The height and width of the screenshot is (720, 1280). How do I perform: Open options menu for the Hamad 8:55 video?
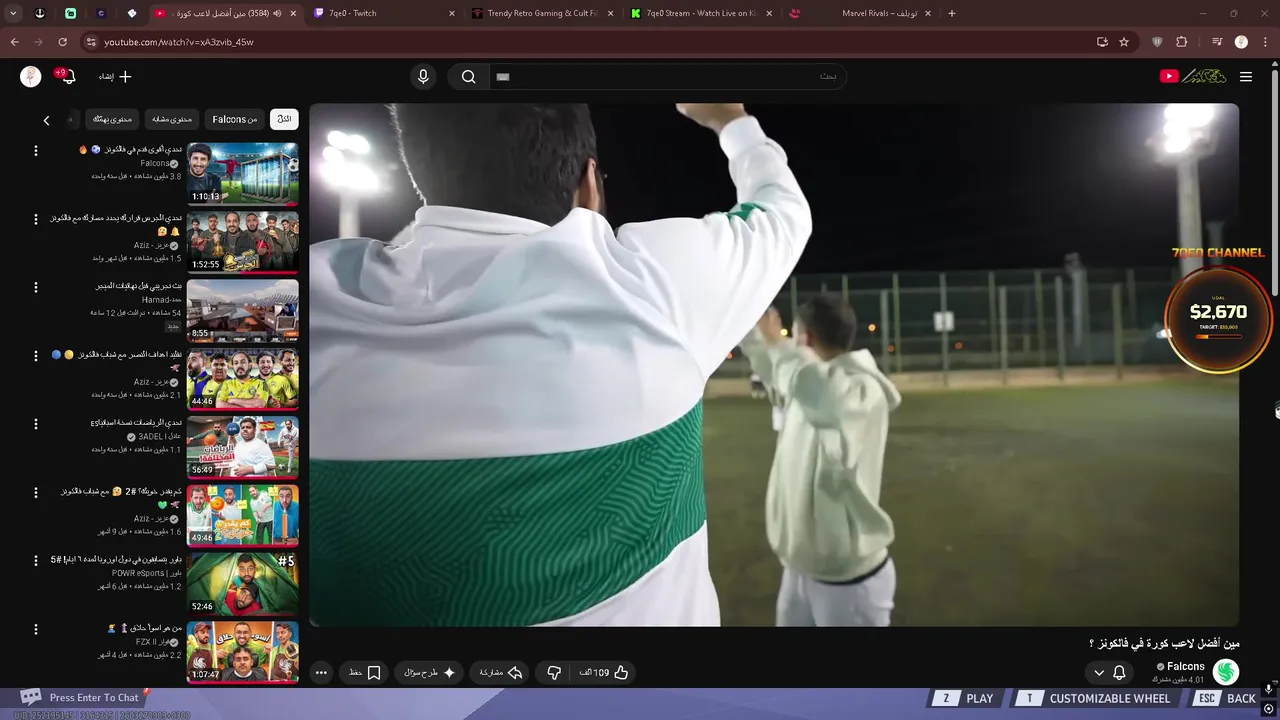[36, 287]
